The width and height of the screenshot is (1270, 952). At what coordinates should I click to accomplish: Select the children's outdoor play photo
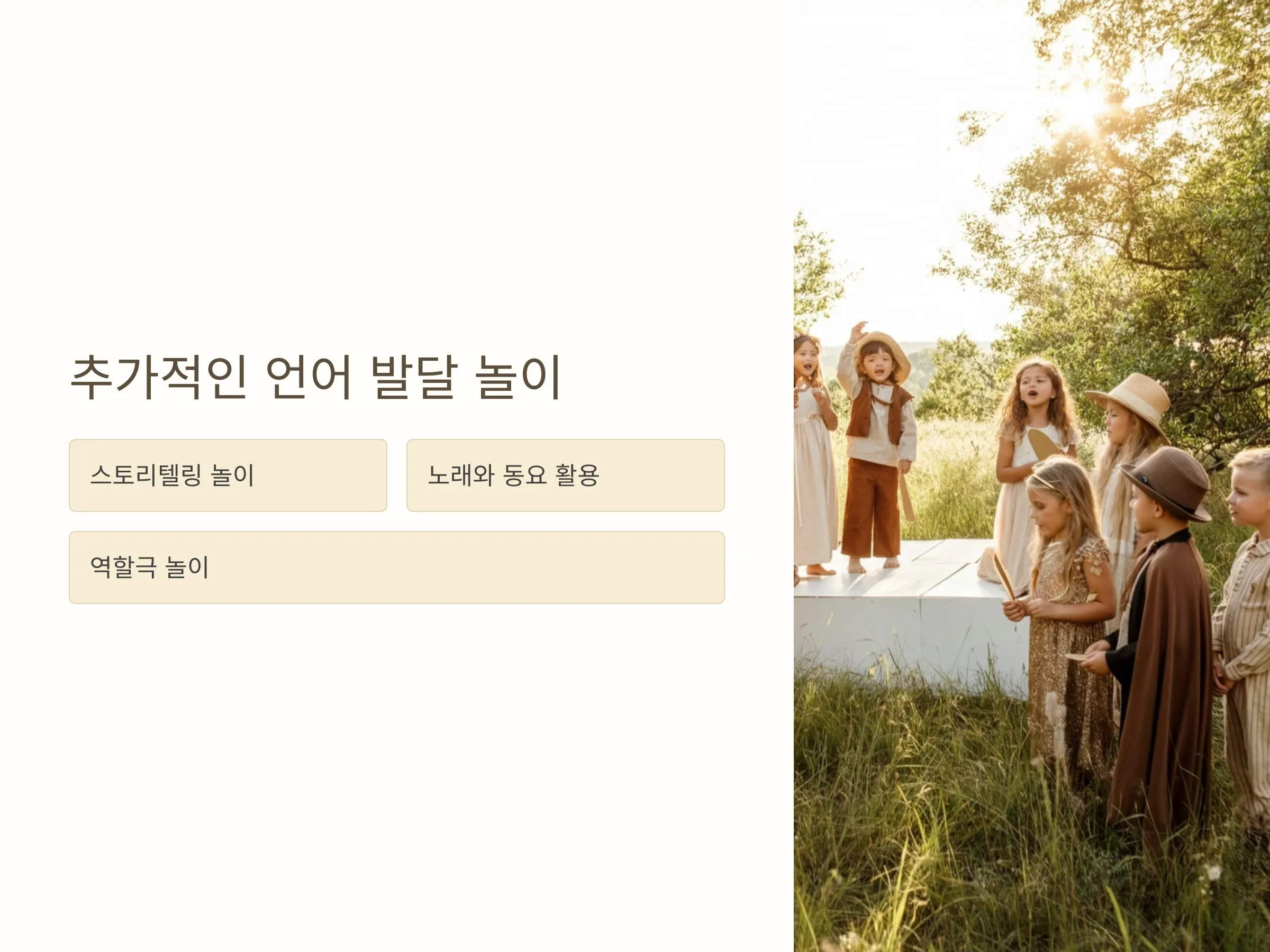tap(1032, 475)
